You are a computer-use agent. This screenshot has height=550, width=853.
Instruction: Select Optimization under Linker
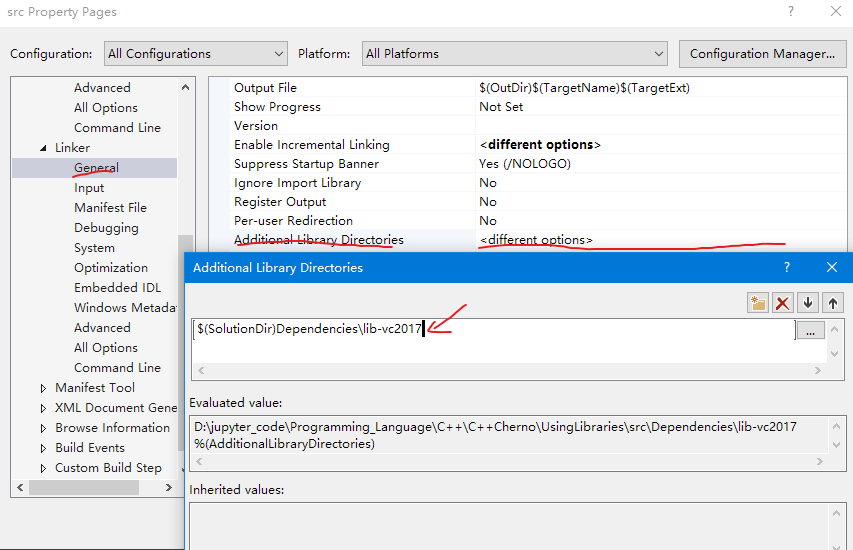click(111, 268)
